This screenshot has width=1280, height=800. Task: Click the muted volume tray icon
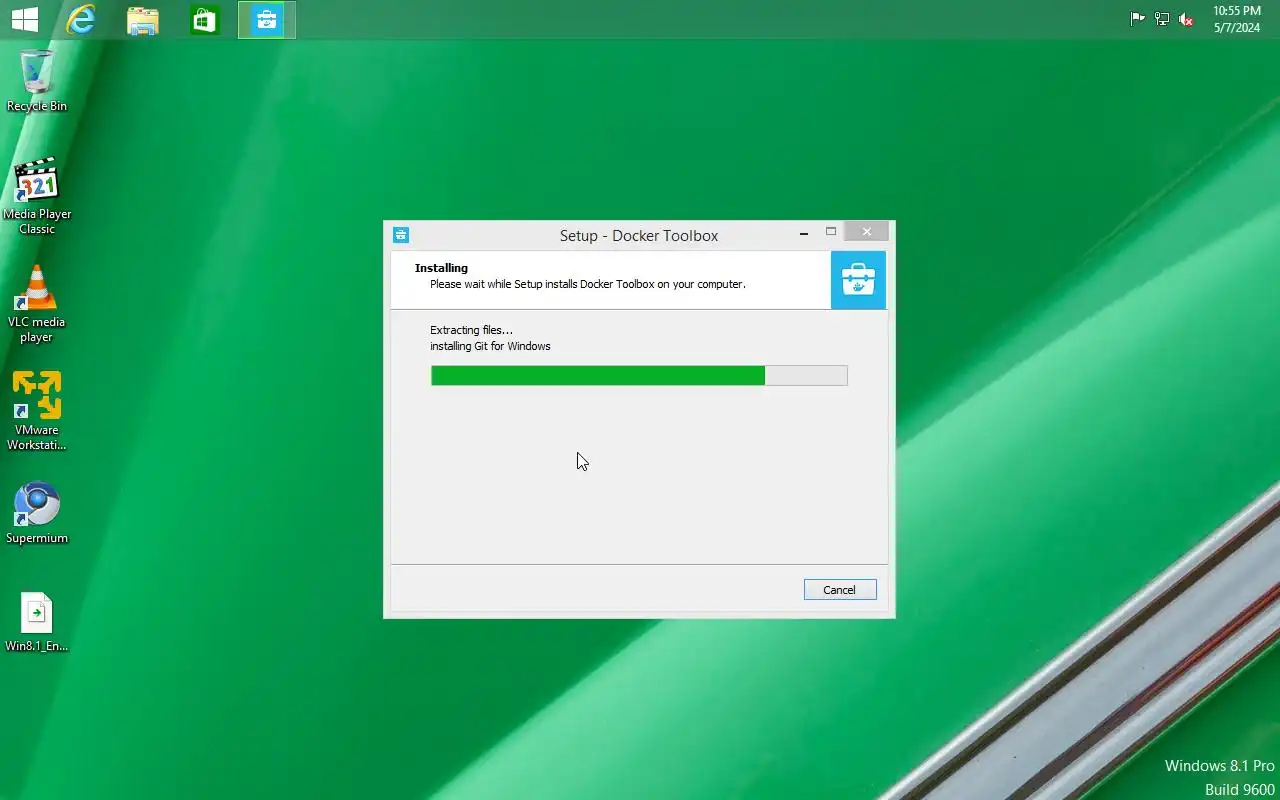click(1186, 19)
